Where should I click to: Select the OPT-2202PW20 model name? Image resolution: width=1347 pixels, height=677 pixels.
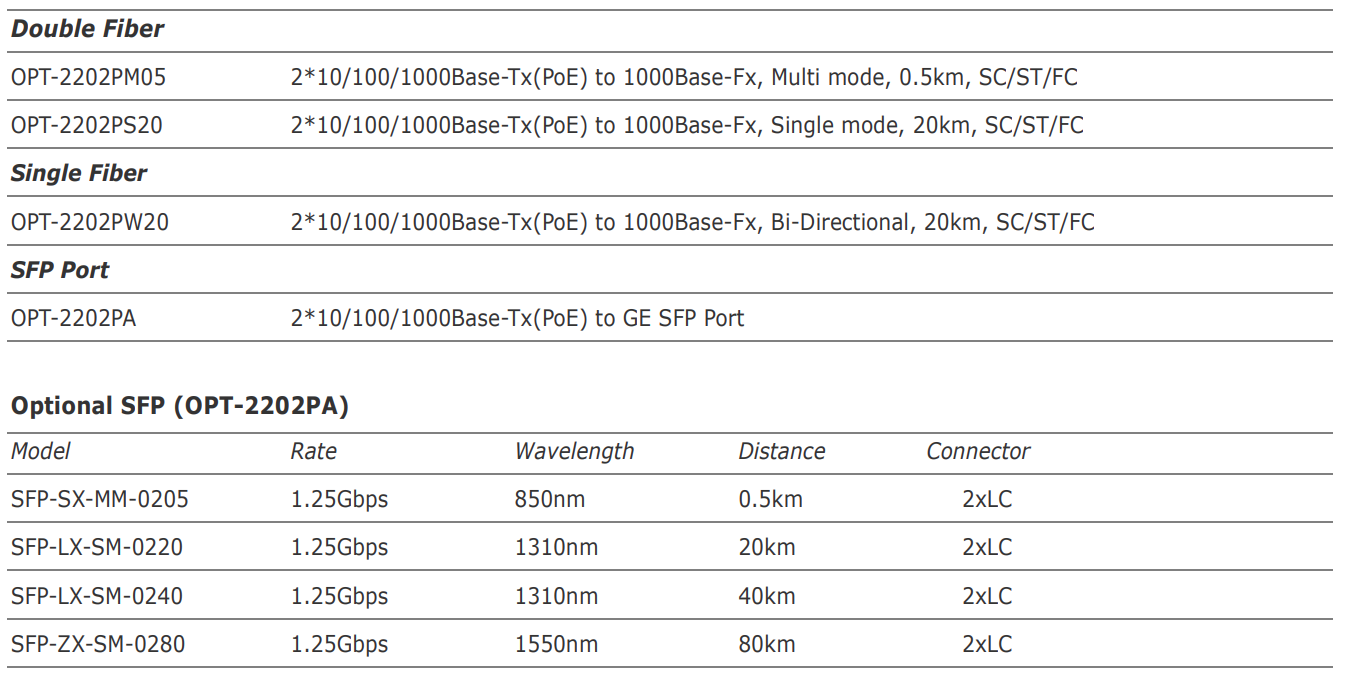[x=90, y=222]
